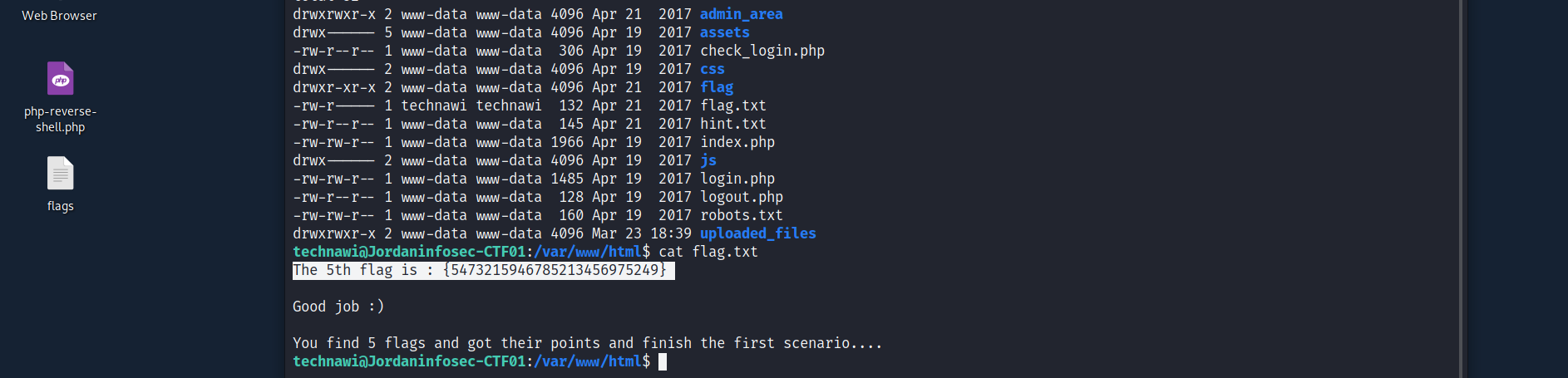Click the blue flag directory name
The image size is (1568, 378).
click(x=716, y=87)
